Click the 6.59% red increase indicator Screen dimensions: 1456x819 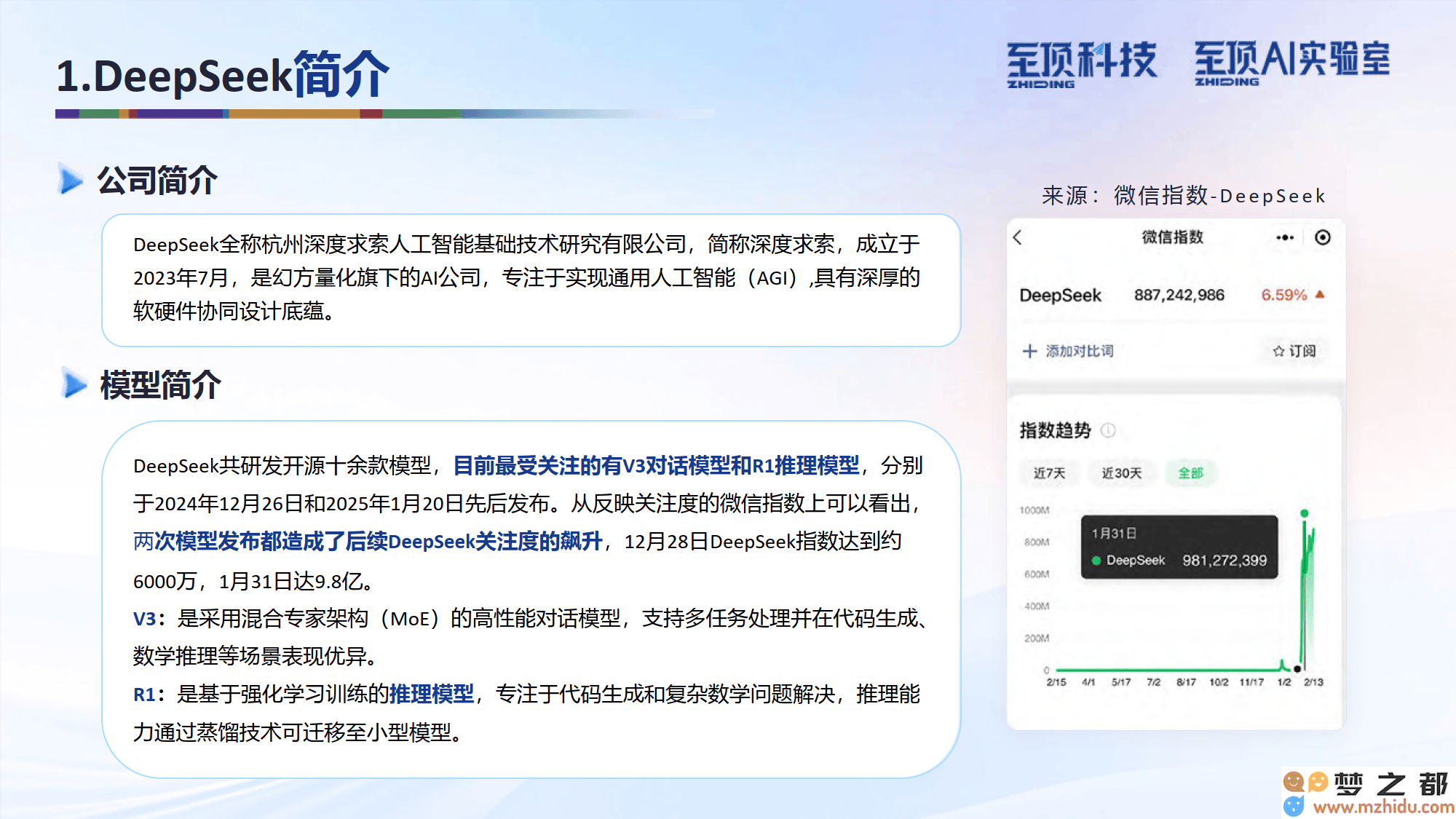tap(1292, 295)
